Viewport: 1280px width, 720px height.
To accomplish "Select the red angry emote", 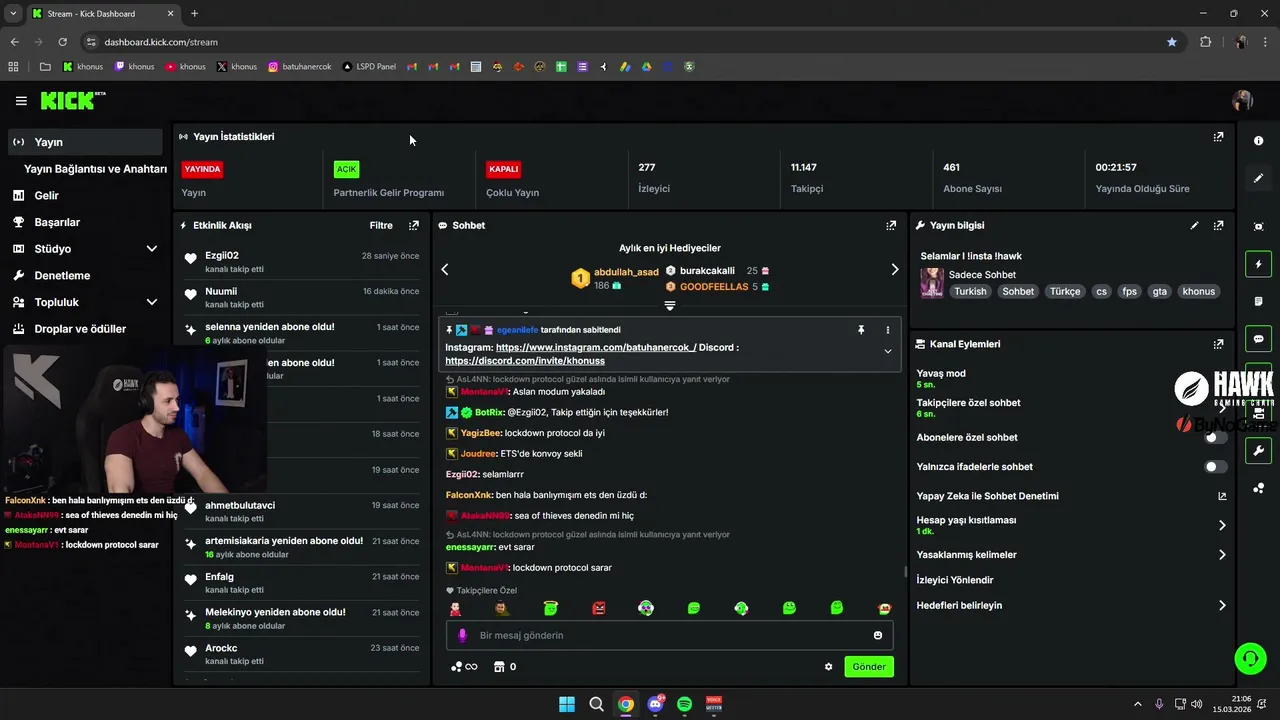I will [599, 608].
